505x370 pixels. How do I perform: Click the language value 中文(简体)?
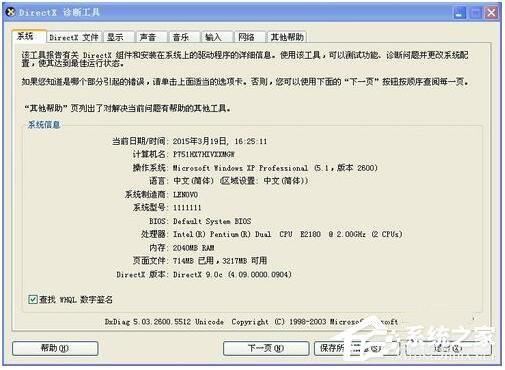[x=193, y=181]
